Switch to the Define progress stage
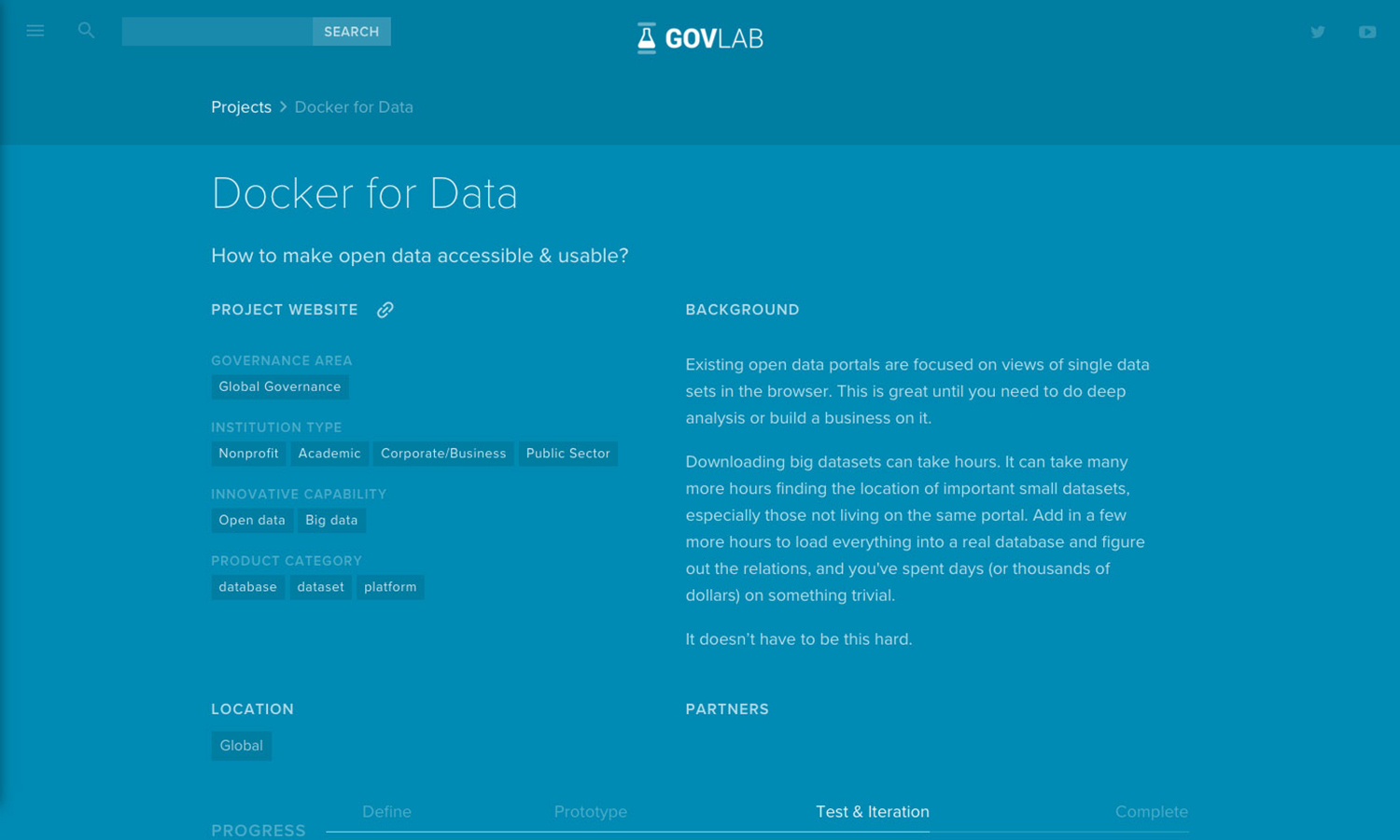 [x=386, y=812]
